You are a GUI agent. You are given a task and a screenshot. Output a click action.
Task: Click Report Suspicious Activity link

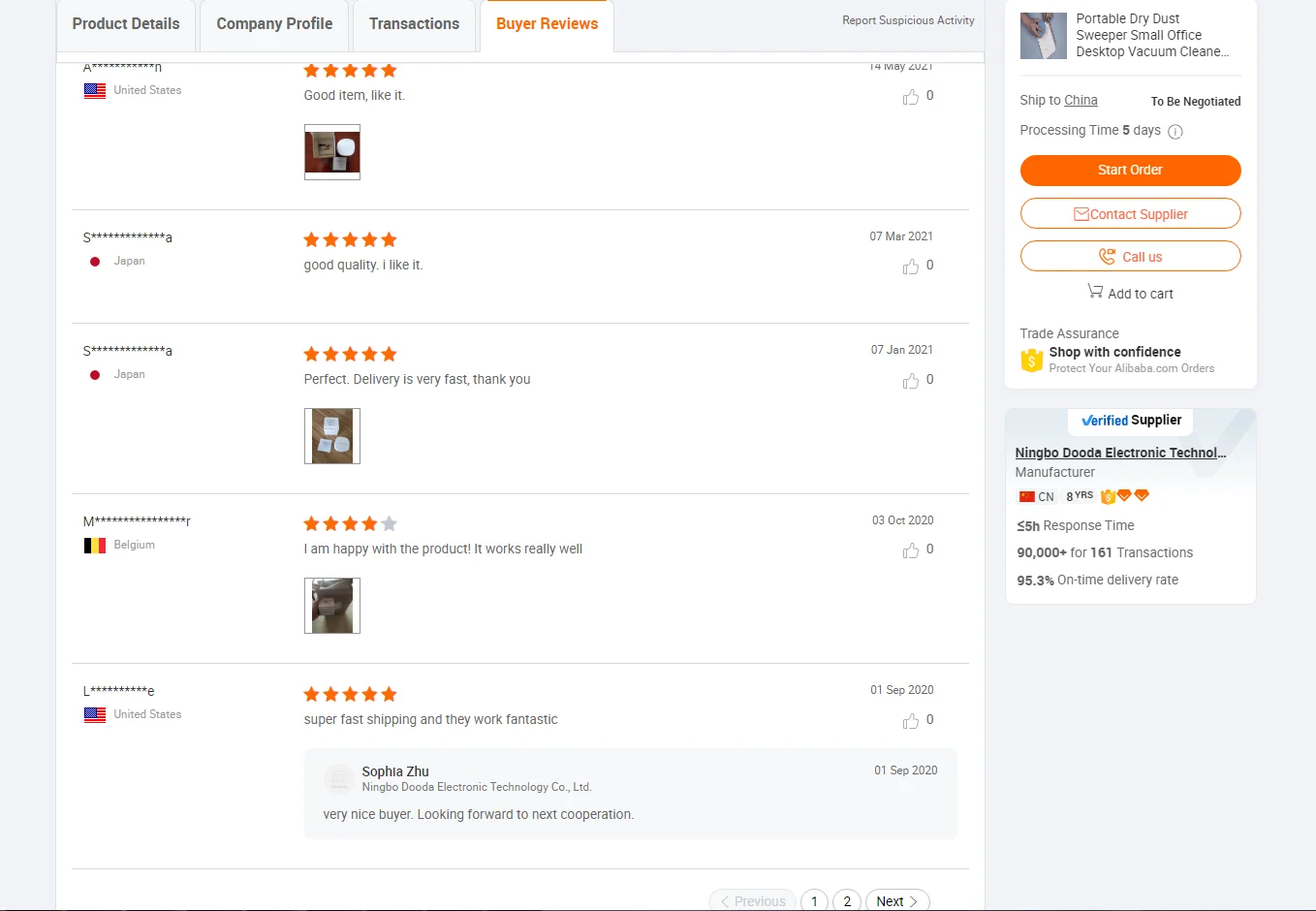[x=908, y=20]
